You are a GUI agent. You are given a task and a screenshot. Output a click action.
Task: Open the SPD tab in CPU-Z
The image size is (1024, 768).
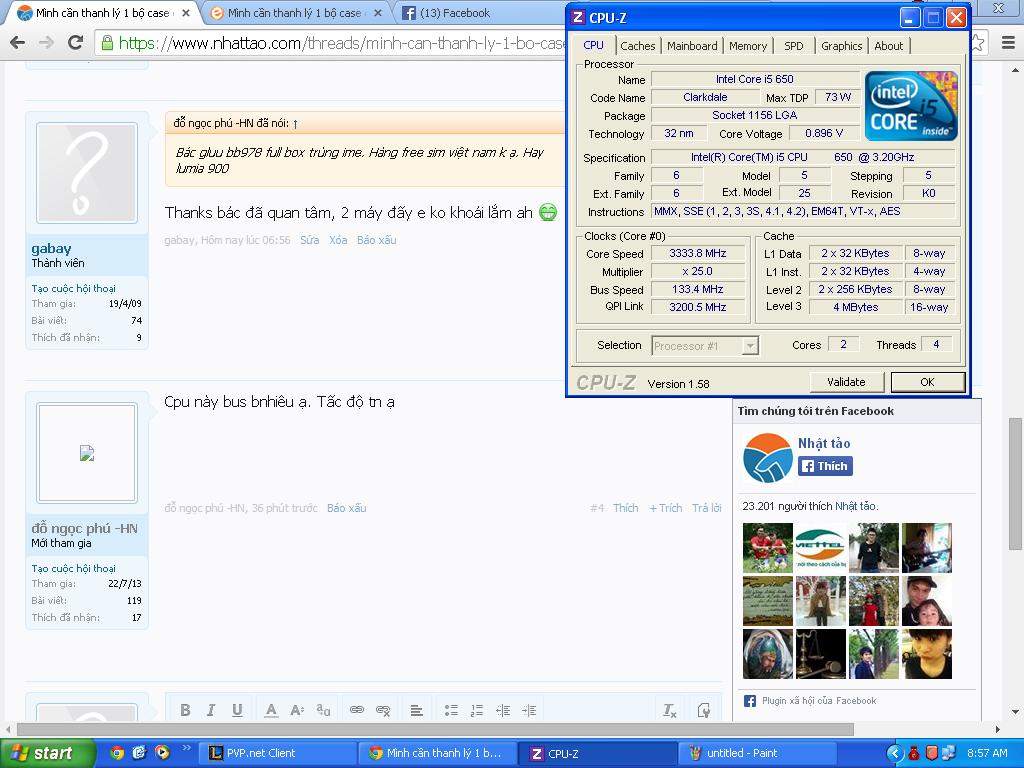tap(793, 46)
